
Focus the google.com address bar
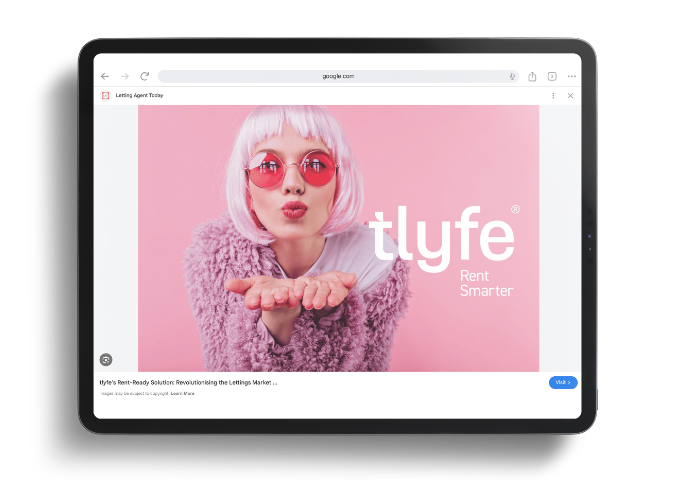338,76
